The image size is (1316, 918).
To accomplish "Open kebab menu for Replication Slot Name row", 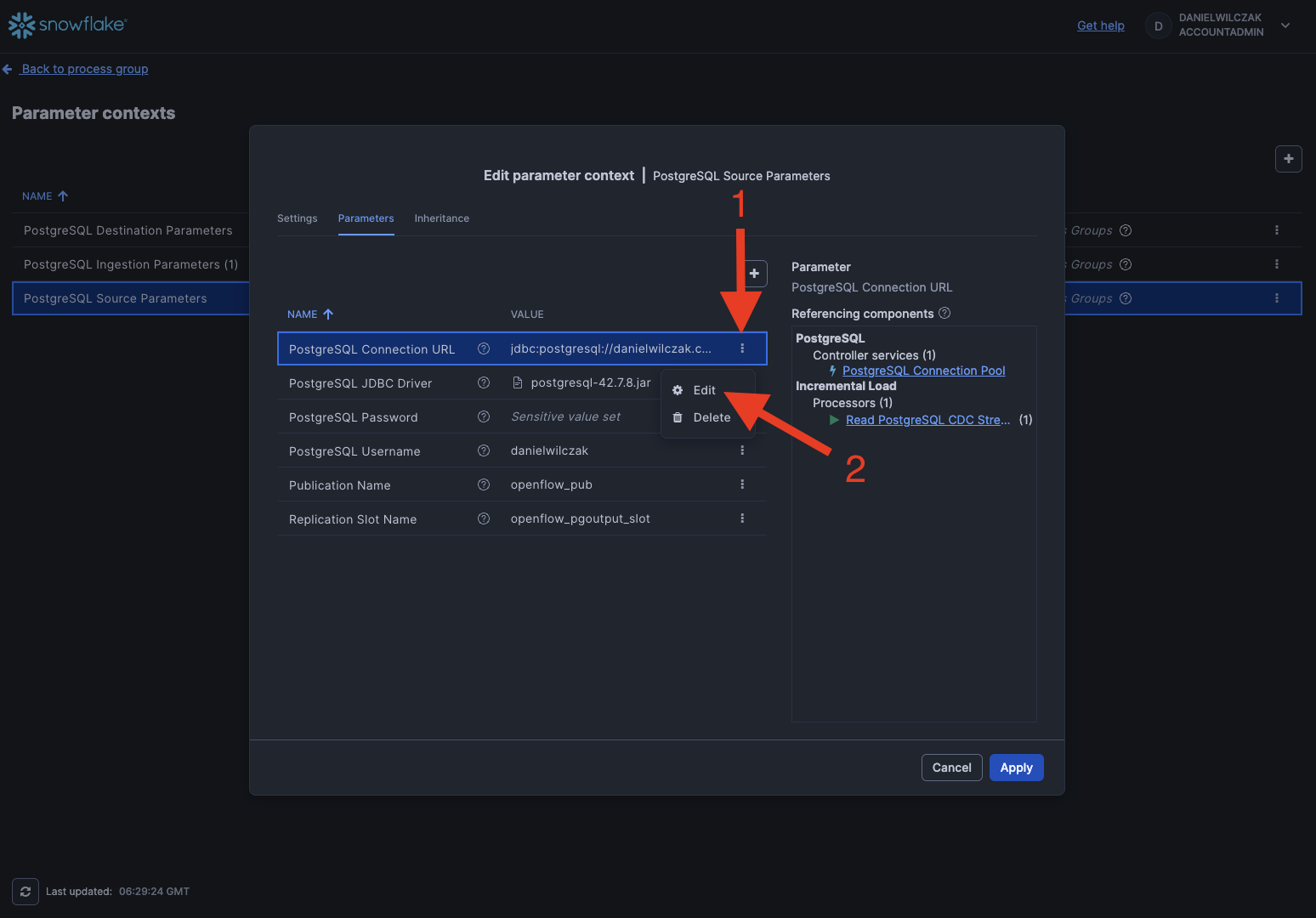I will pyautogui.click(x=742, y=518).
